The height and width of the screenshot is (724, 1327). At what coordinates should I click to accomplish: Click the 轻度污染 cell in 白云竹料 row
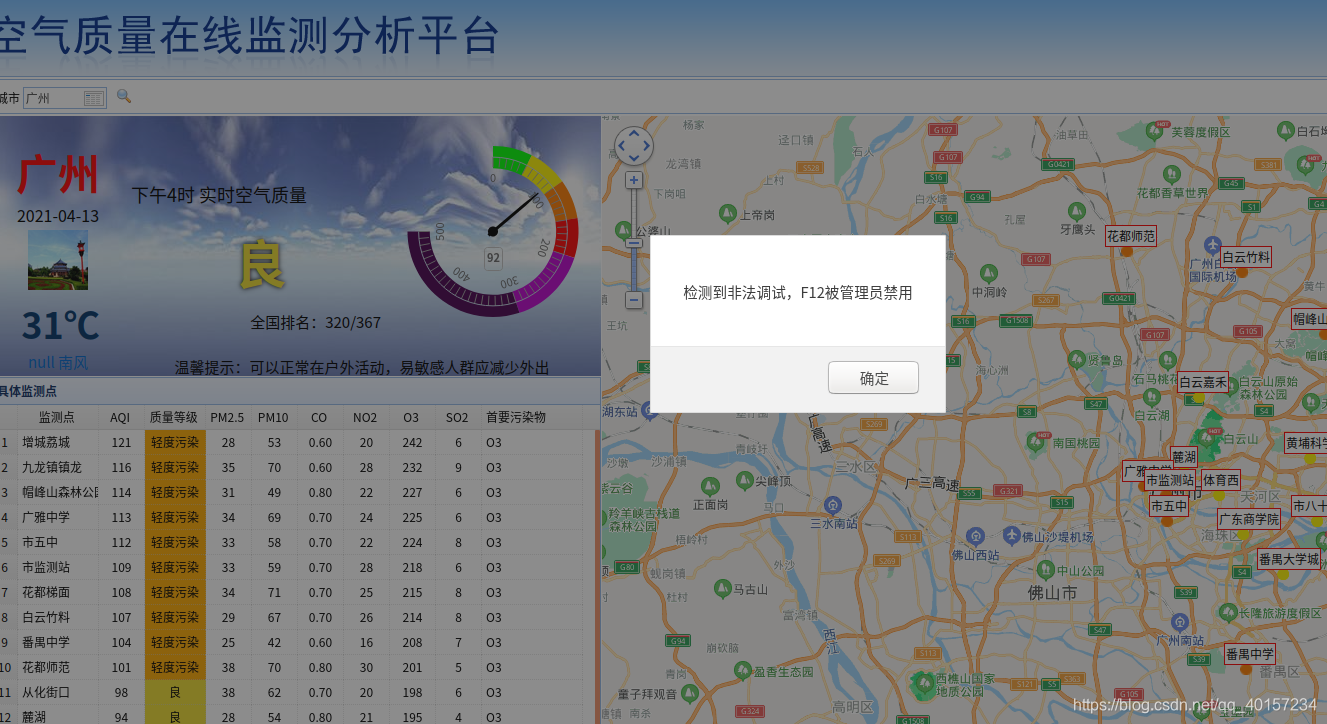[x=175, y=617]
